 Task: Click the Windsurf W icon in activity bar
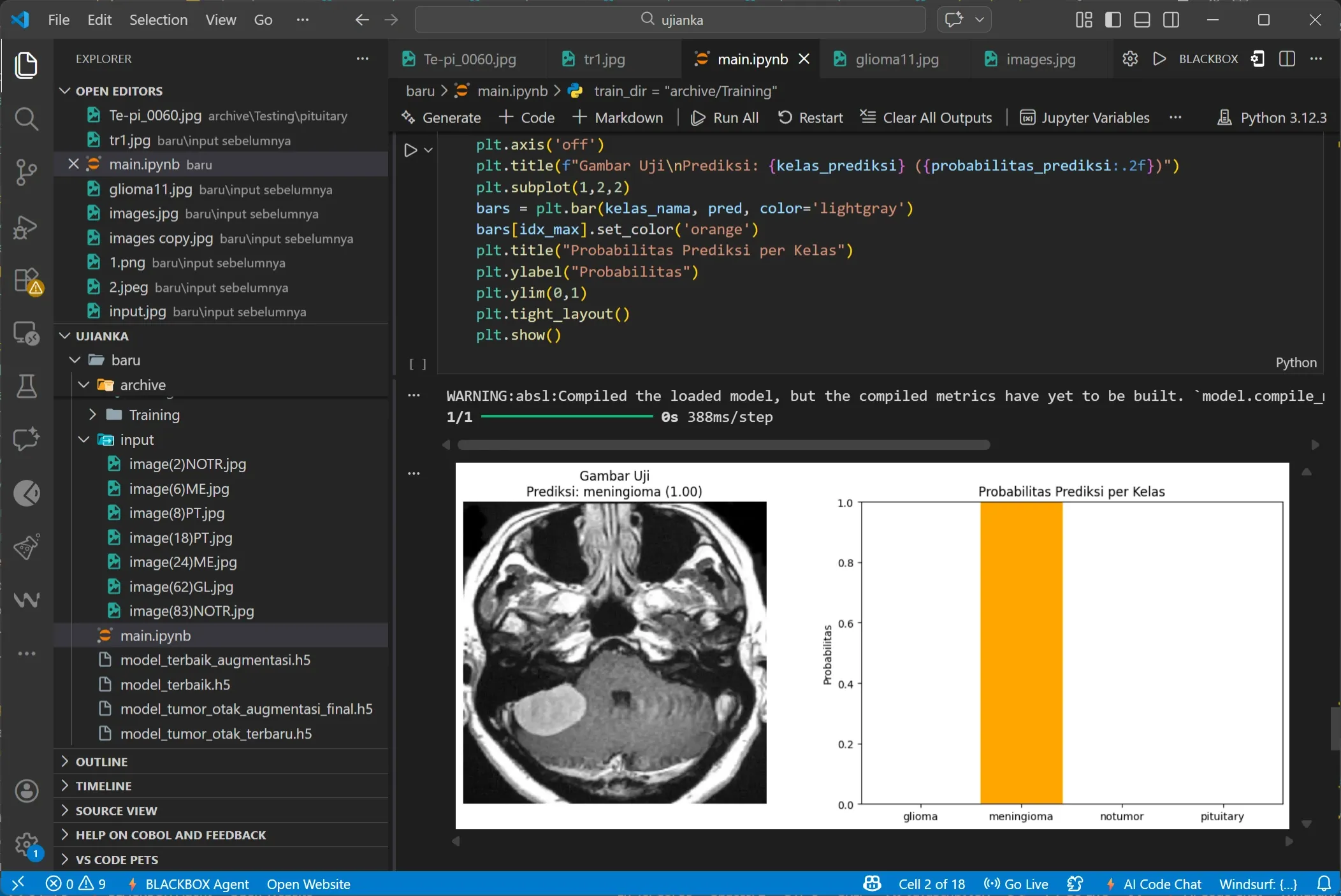coord(26,600)
